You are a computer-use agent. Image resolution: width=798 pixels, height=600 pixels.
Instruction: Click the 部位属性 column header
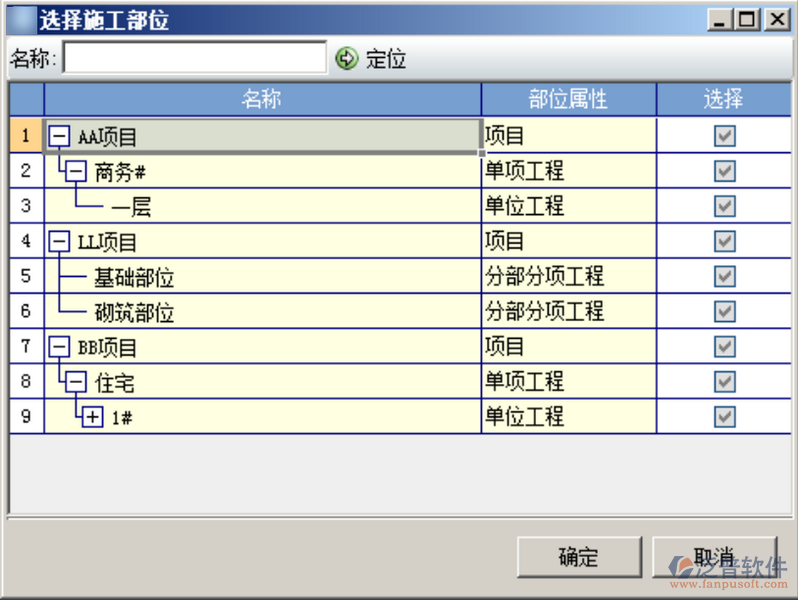(568, 99)
